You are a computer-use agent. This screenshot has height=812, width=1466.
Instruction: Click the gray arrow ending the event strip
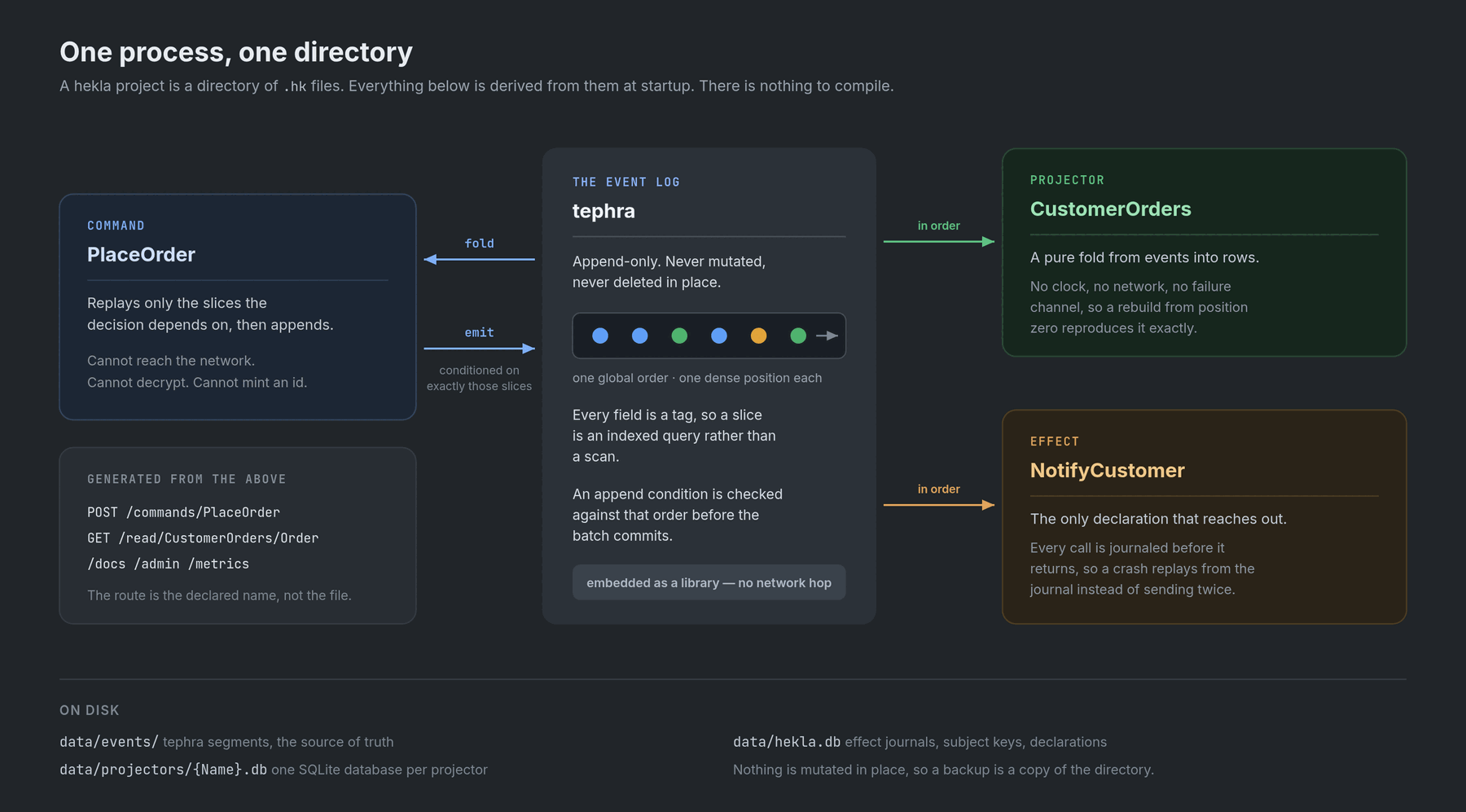[x=827, y=336]
